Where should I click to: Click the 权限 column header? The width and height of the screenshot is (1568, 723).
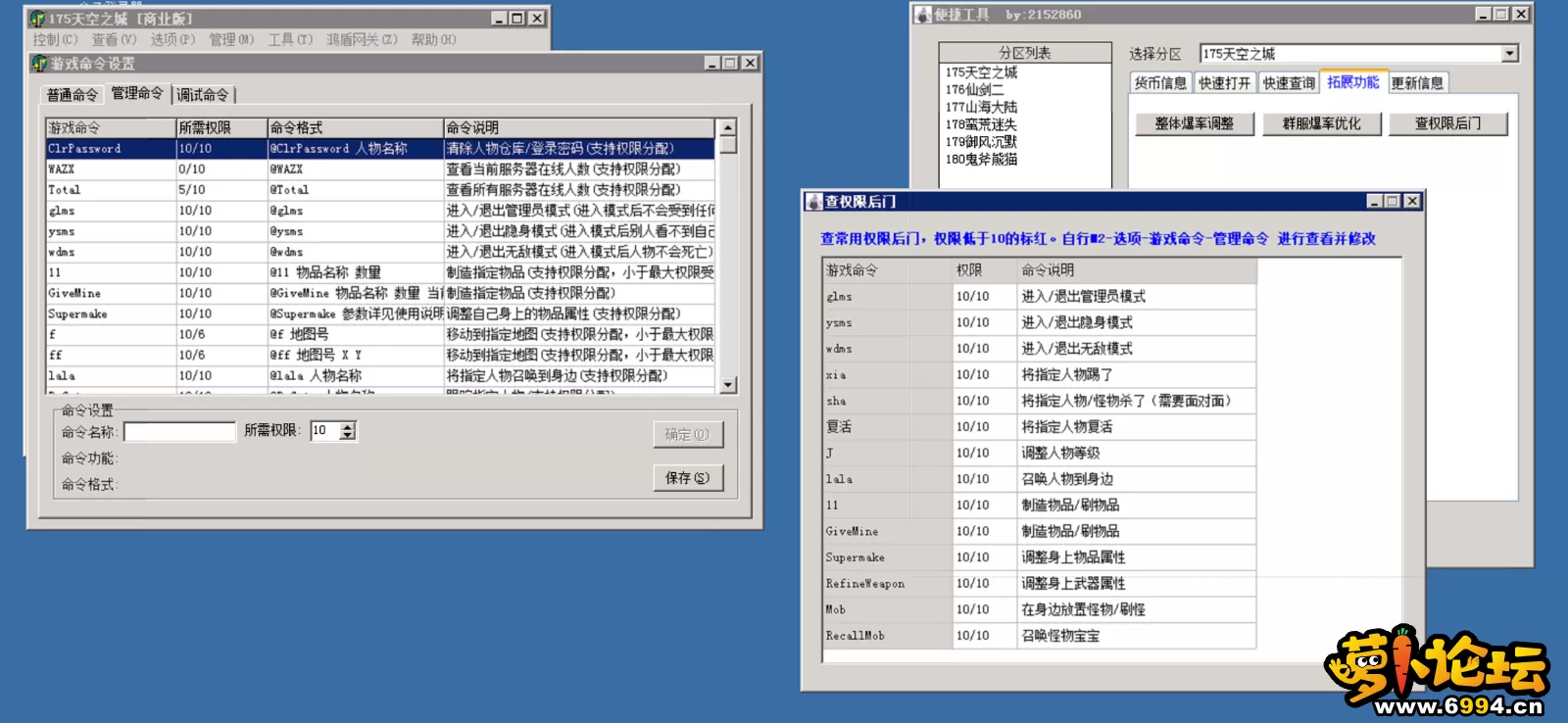coord(985,270)
